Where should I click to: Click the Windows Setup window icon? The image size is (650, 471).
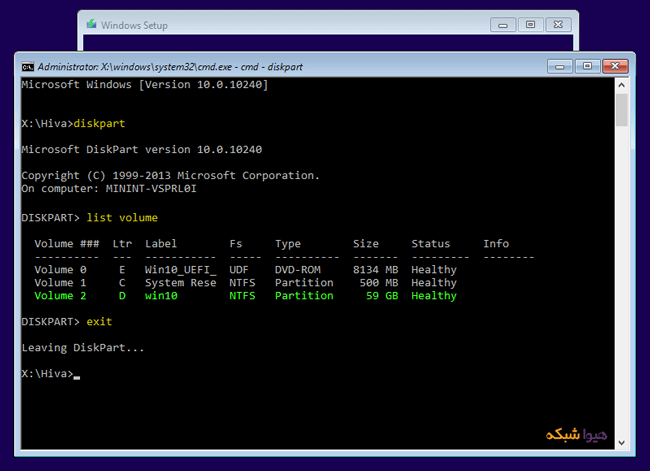(91, 24)
